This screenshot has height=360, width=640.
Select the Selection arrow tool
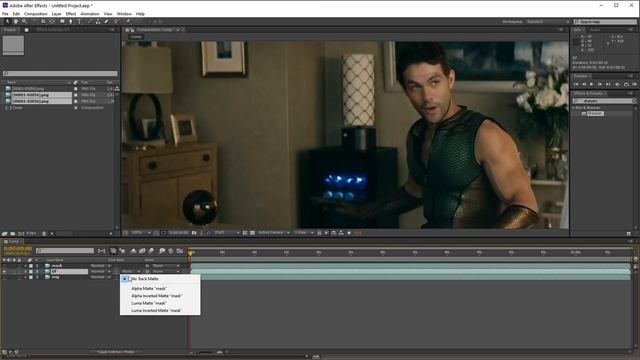7,22
